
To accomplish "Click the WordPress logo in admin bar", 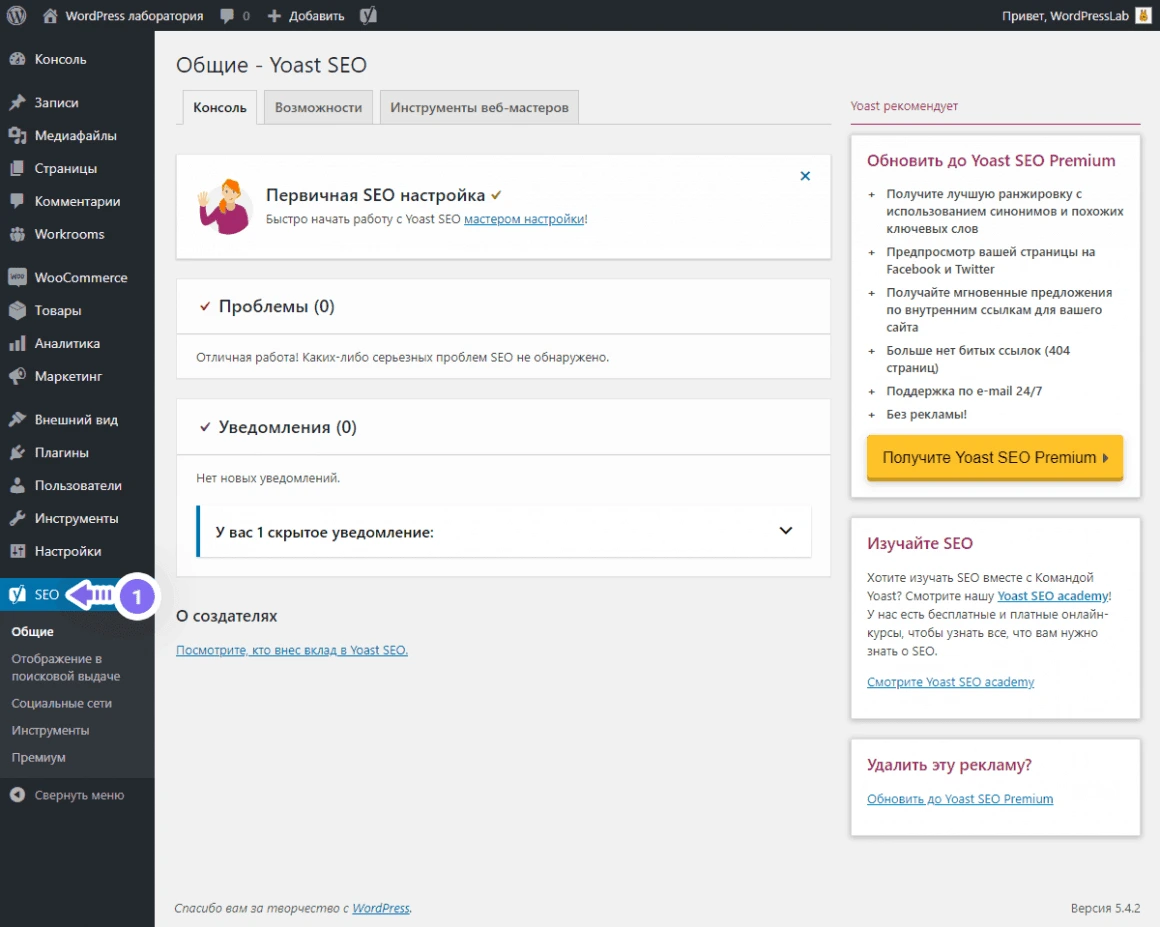I will [x=16, y=16].
